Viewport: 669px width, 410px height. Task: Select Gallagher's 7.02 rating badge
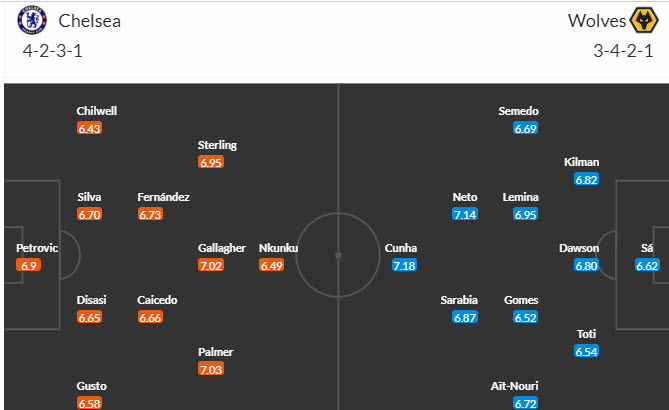210,265
